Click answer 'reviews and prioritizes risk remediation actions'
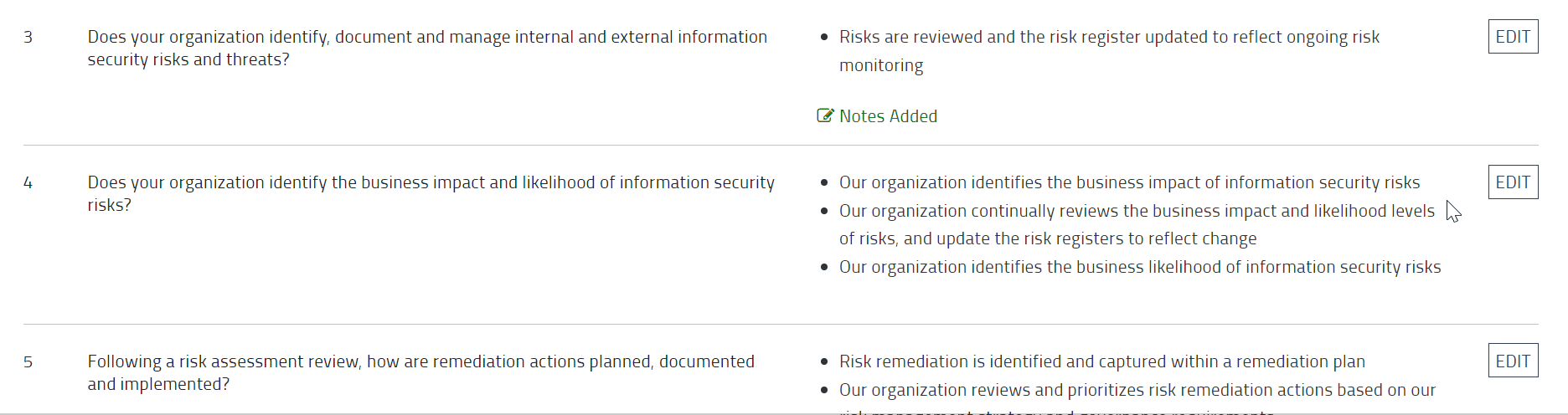 [1137, 390]
